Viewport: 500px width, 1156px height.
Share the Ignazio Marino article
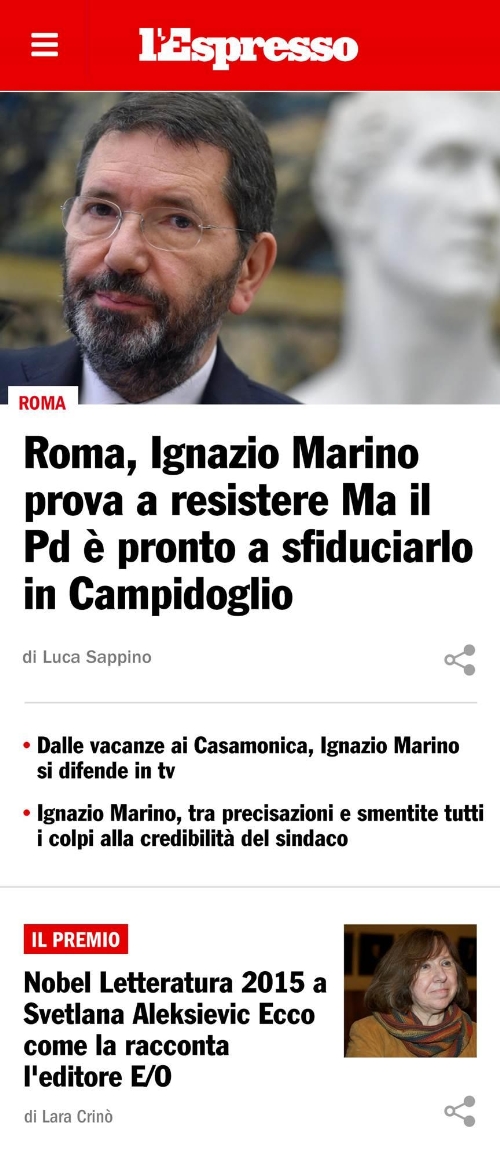coord(459,660)
